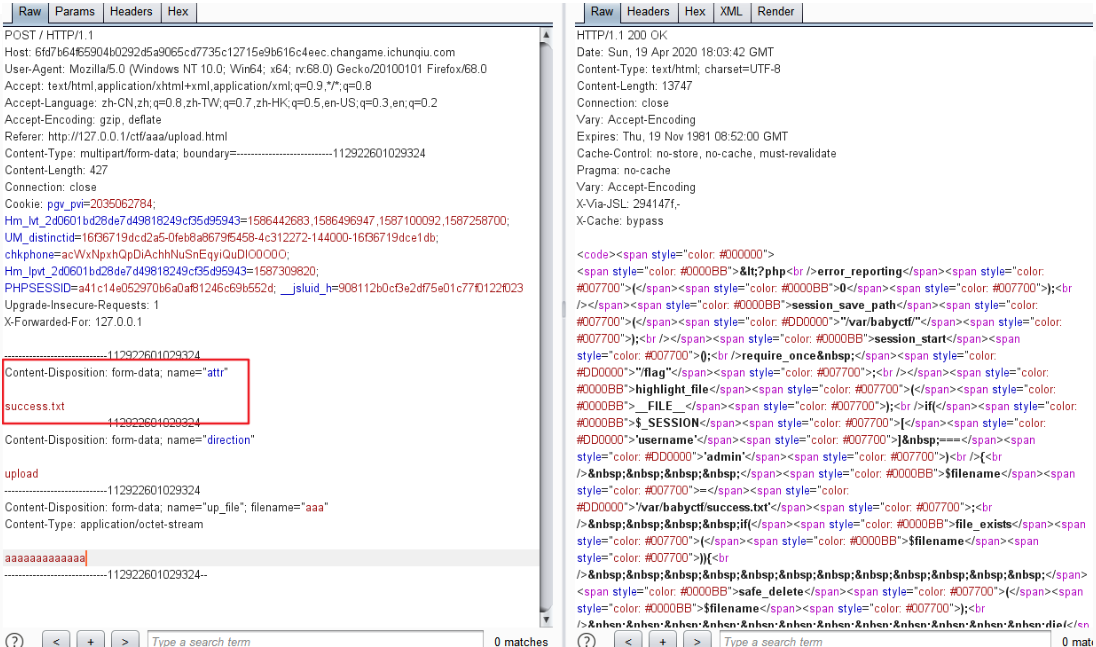1096x647 pixels.
Task: Open help icon in request search bar
Action: (14, 640)
